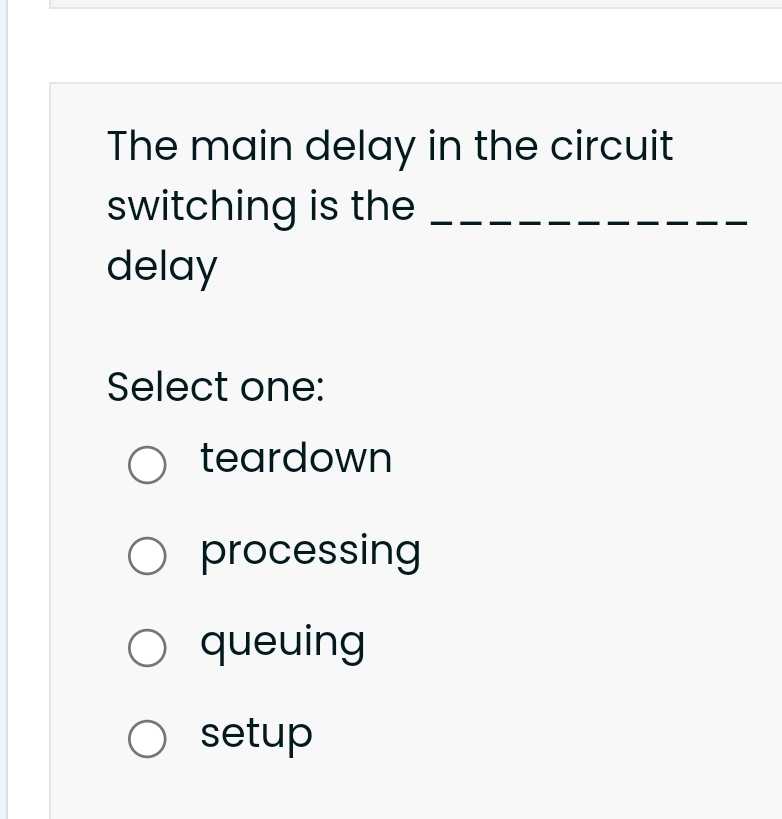The width and height of the screenshot is (782, 819).
Task: Select the teardown radio button
Action: click(147, 464)
